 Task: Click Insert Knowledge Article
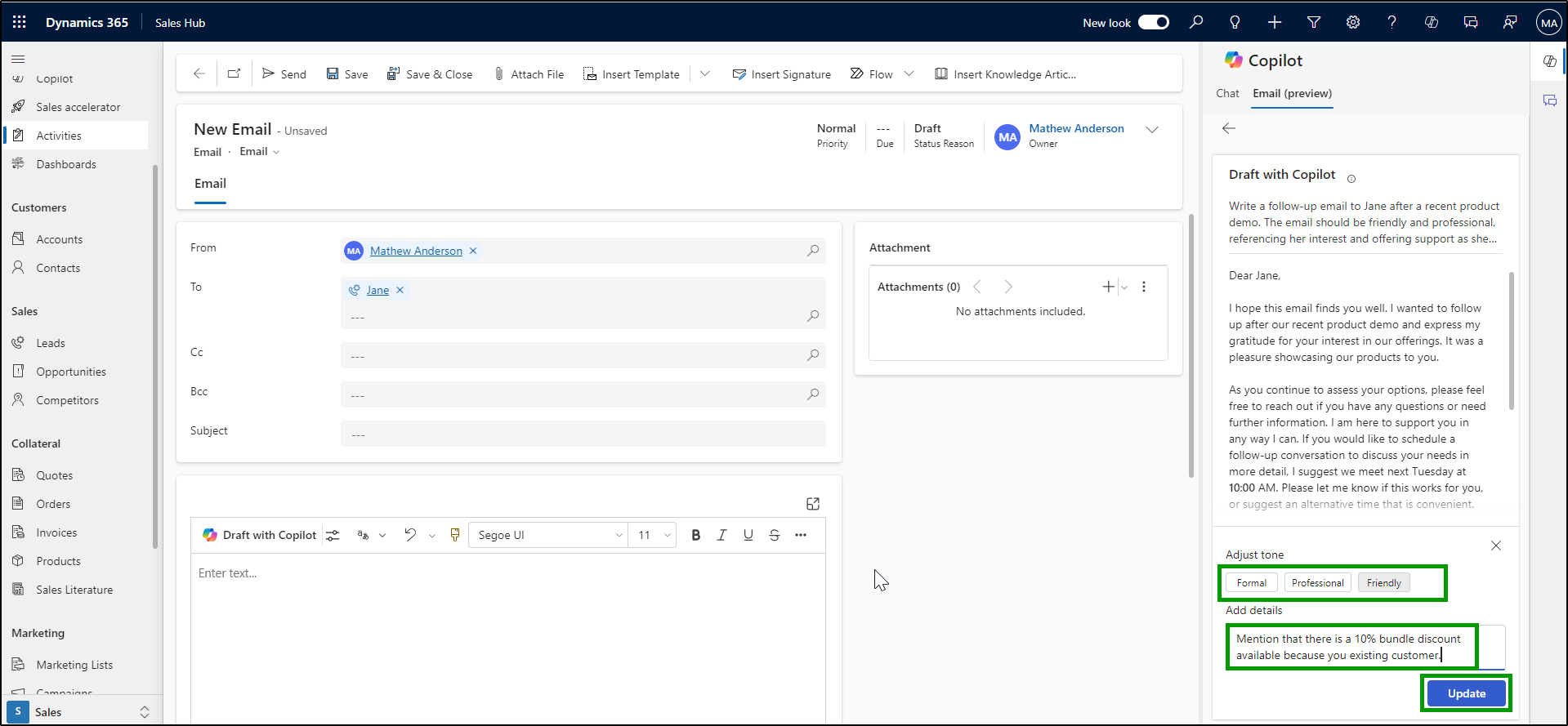[x=1005, y=73]
